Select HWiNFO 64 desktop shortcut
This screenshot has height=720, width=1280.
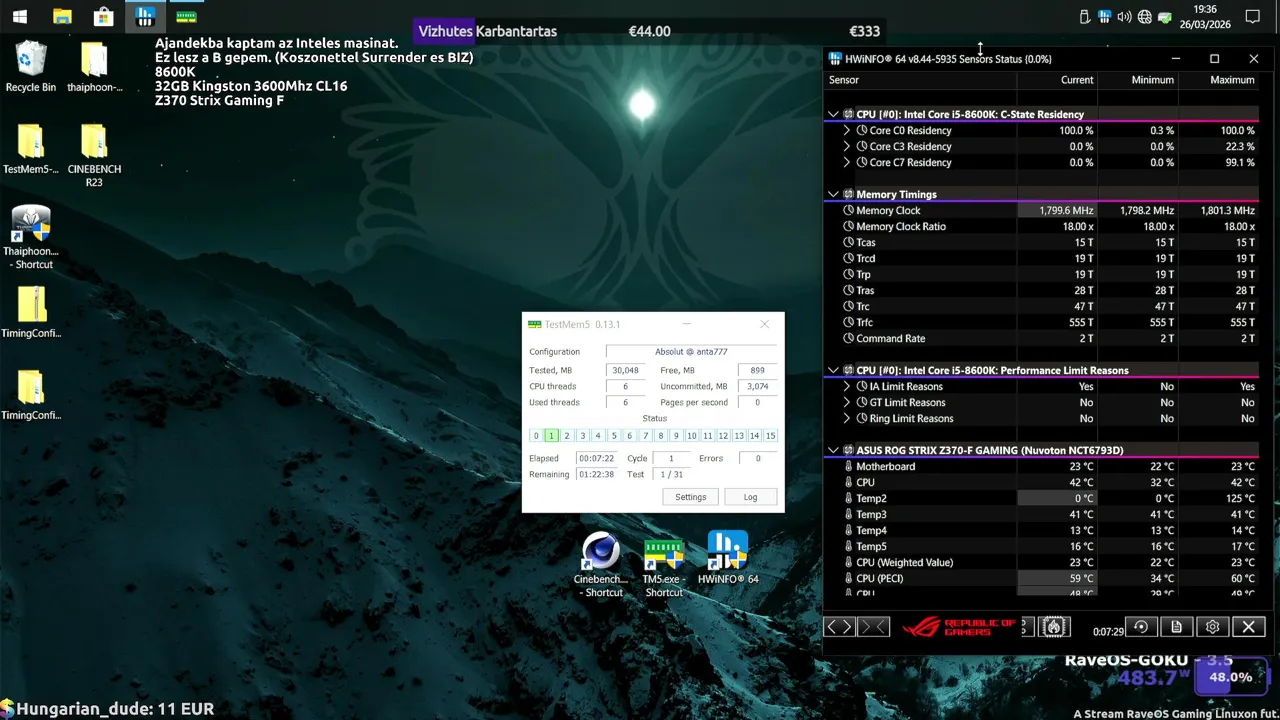(x=728, y=558)
